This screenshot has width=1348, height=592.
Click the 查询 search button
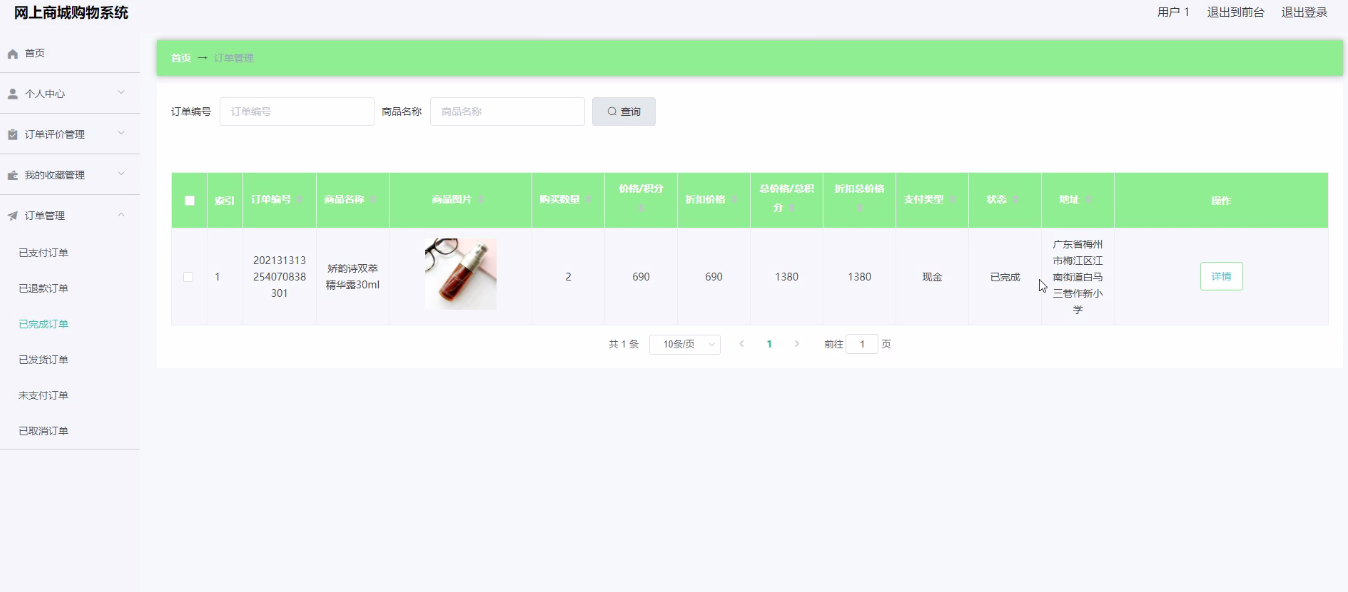tap(624, 112)
